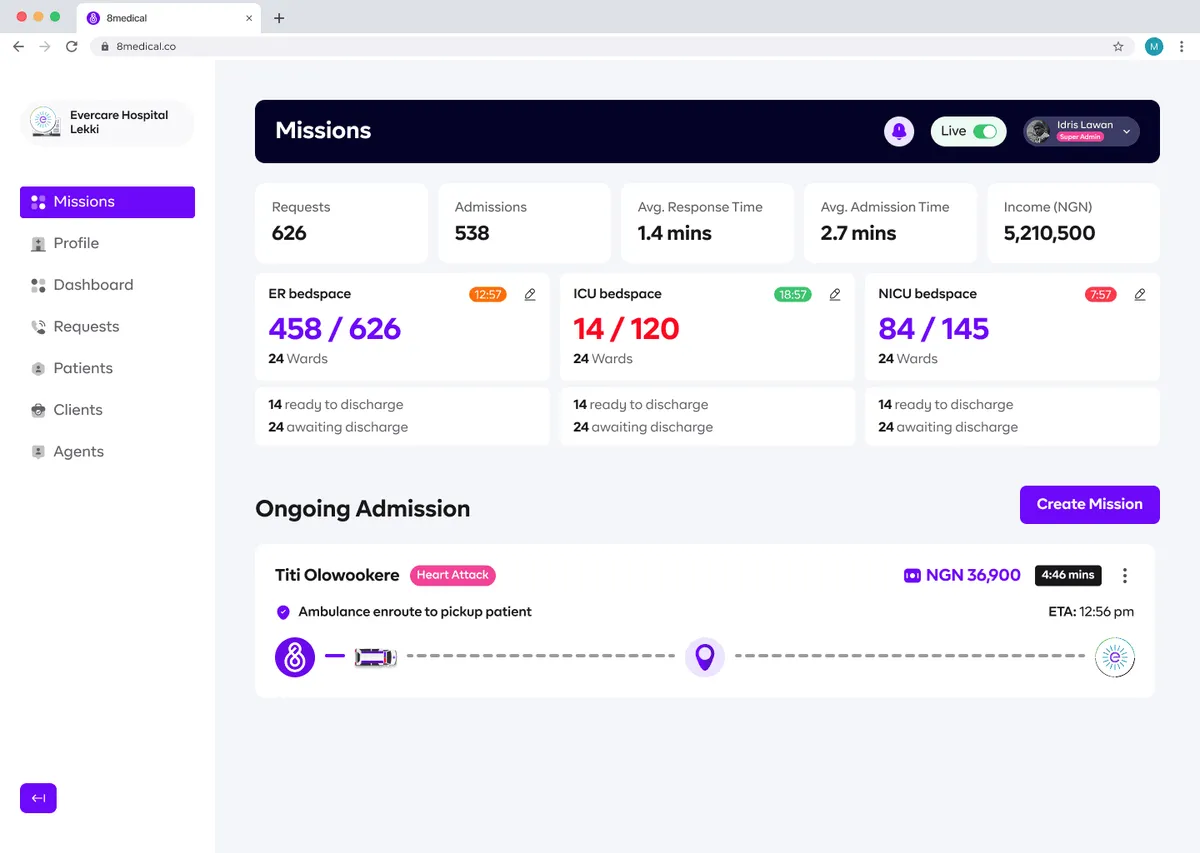Click the NGN 36,900 cash icon
The width and height of the screenshot is (1200, 853).
[912, 576]
